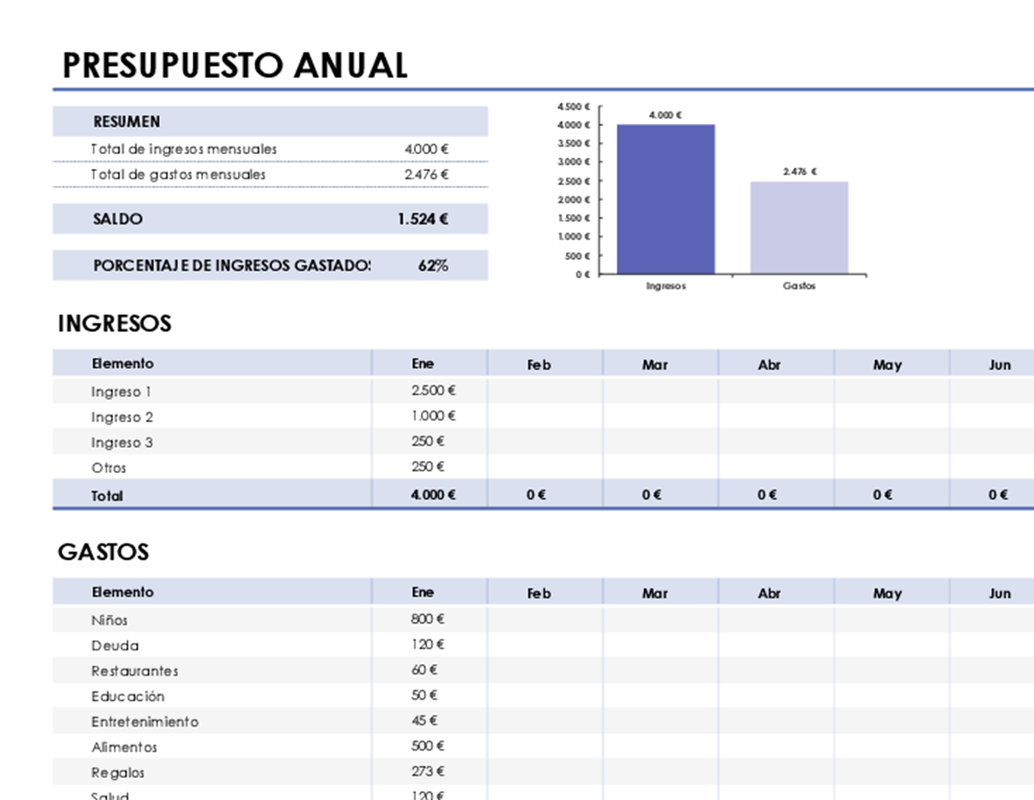Click the Abr column header in Gastos table
Image resolution: width=1034 pixels, height=800 pixels.
click(x=769, y=594)
